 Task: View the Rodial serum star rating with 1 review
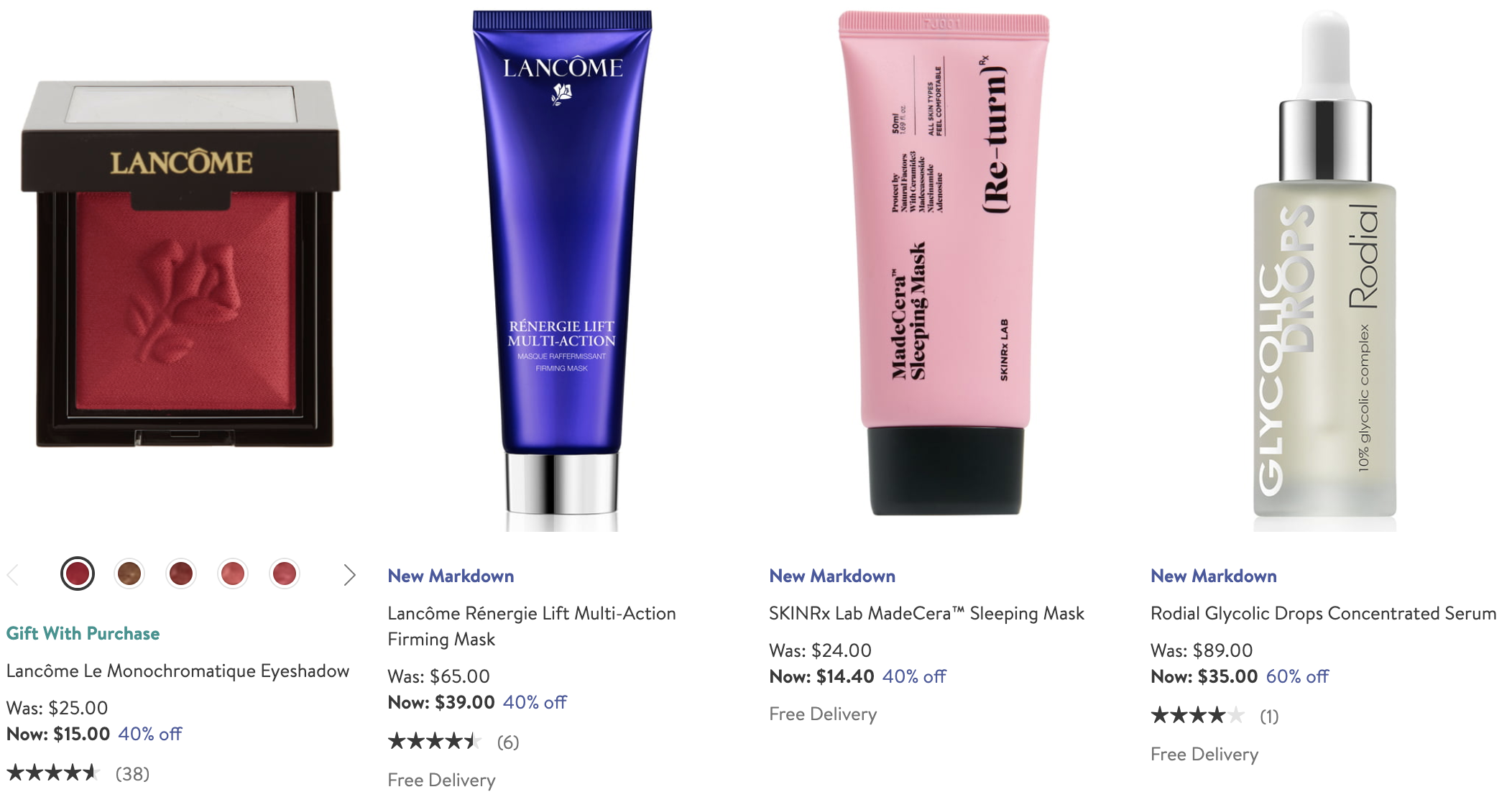(1214, 716)
